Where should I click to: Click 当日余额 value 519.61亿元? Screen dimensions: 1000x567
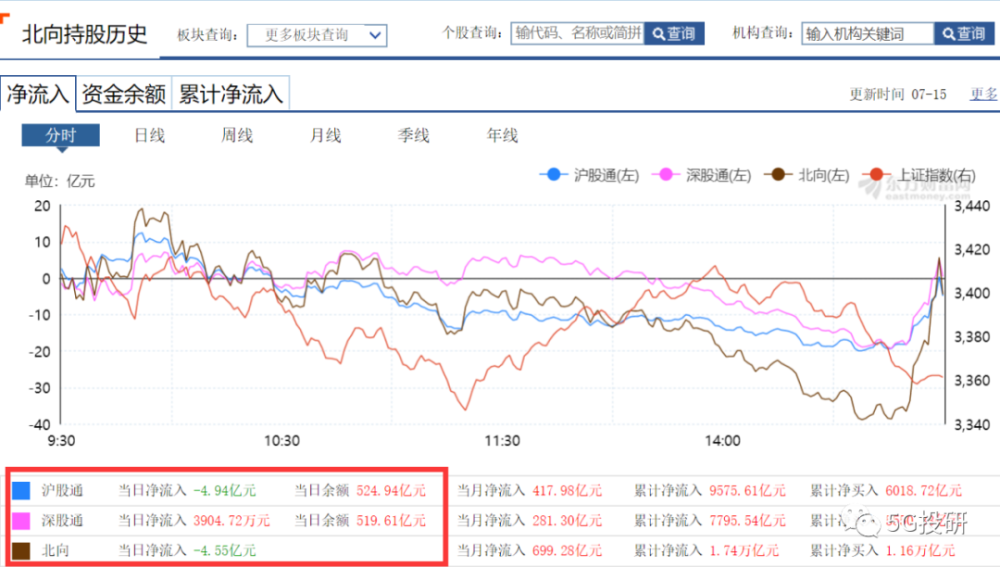point(391,520)
